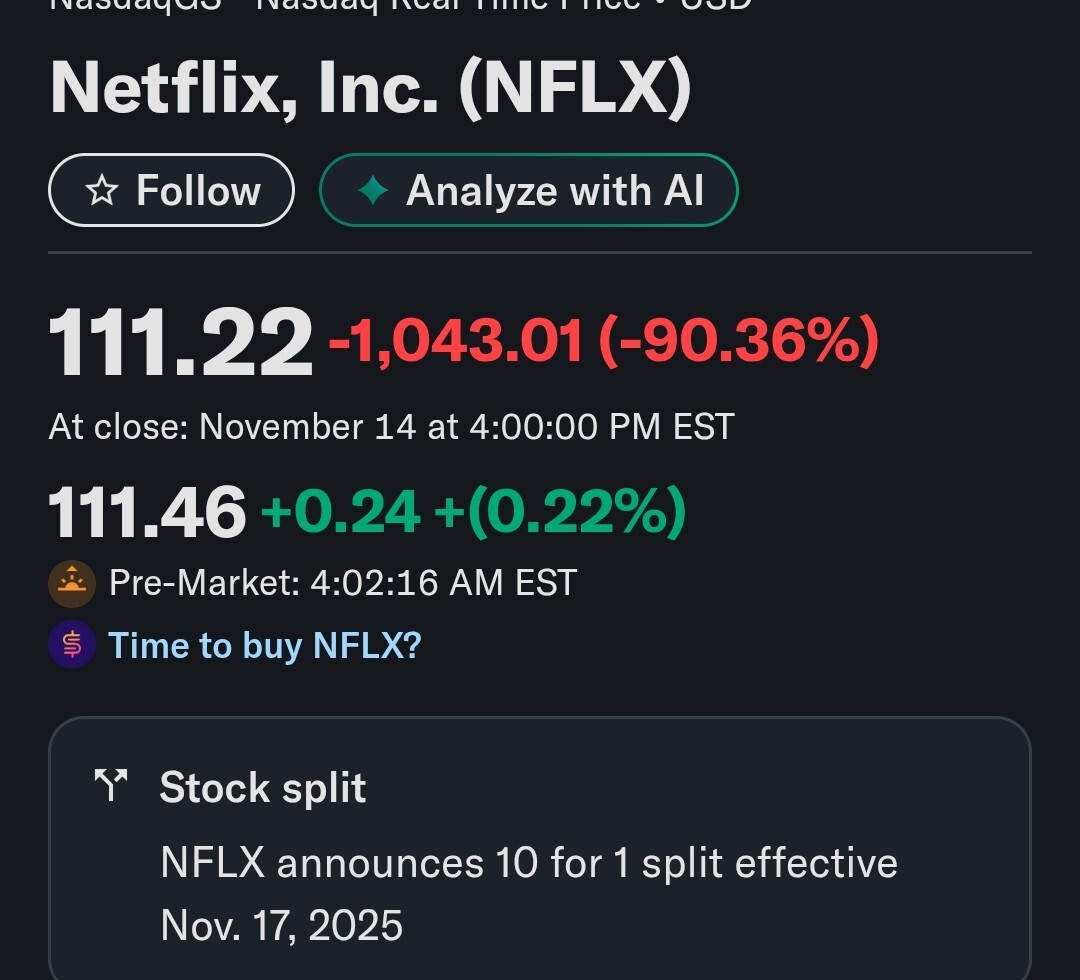Click the star icon in Follow button
The width and height of the screenshot is (1080, 980).
tap(102, 191)
